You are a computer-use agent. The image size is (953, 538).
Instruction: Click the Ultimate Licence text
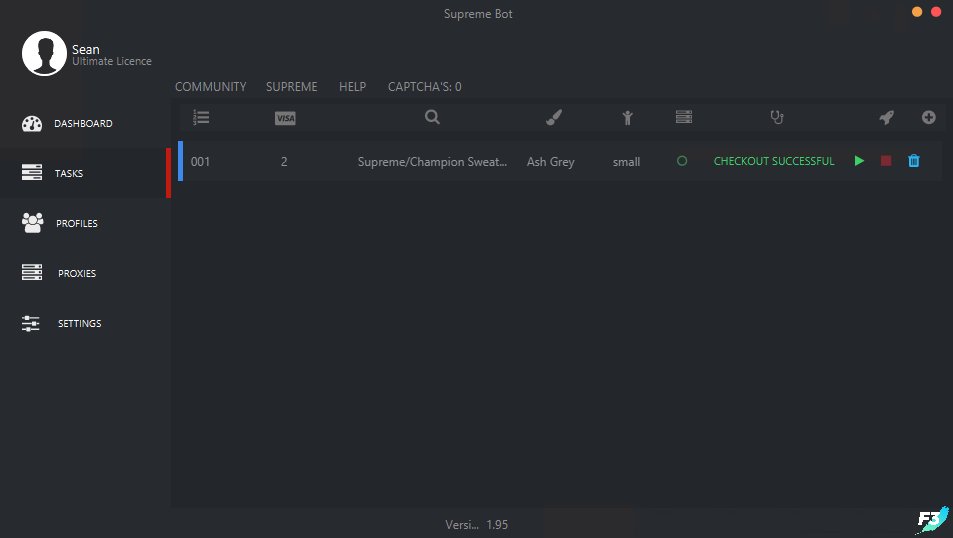click(x=112, y=61)
